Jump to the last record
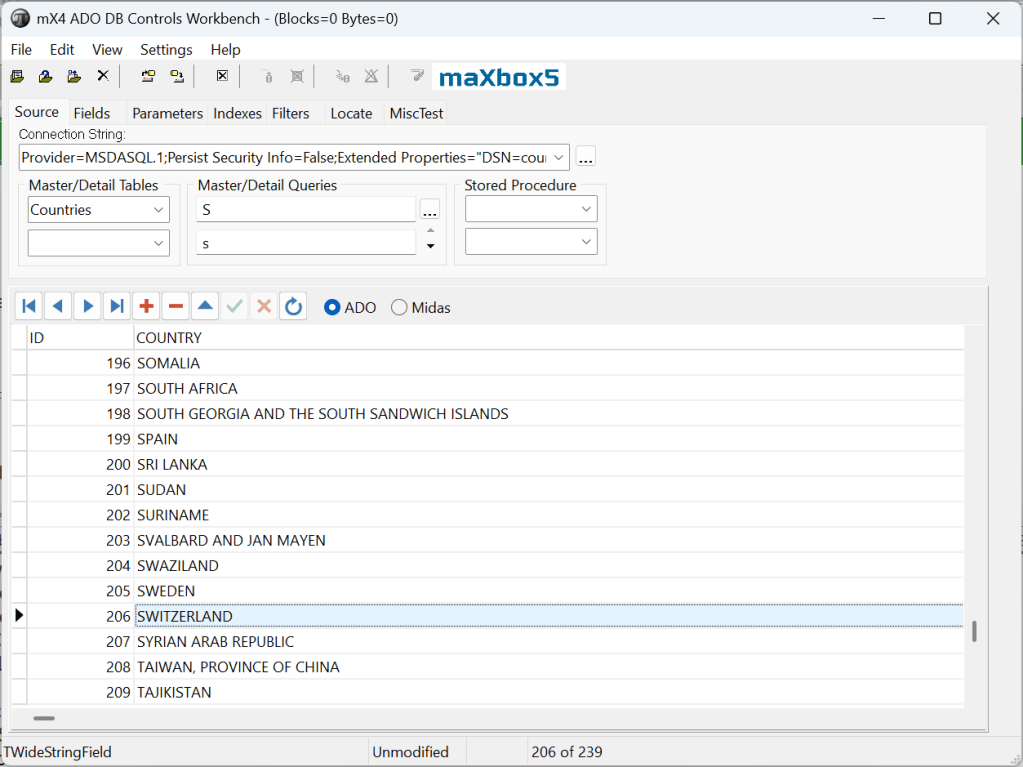The image size is (1023, 767). [117, 307]
